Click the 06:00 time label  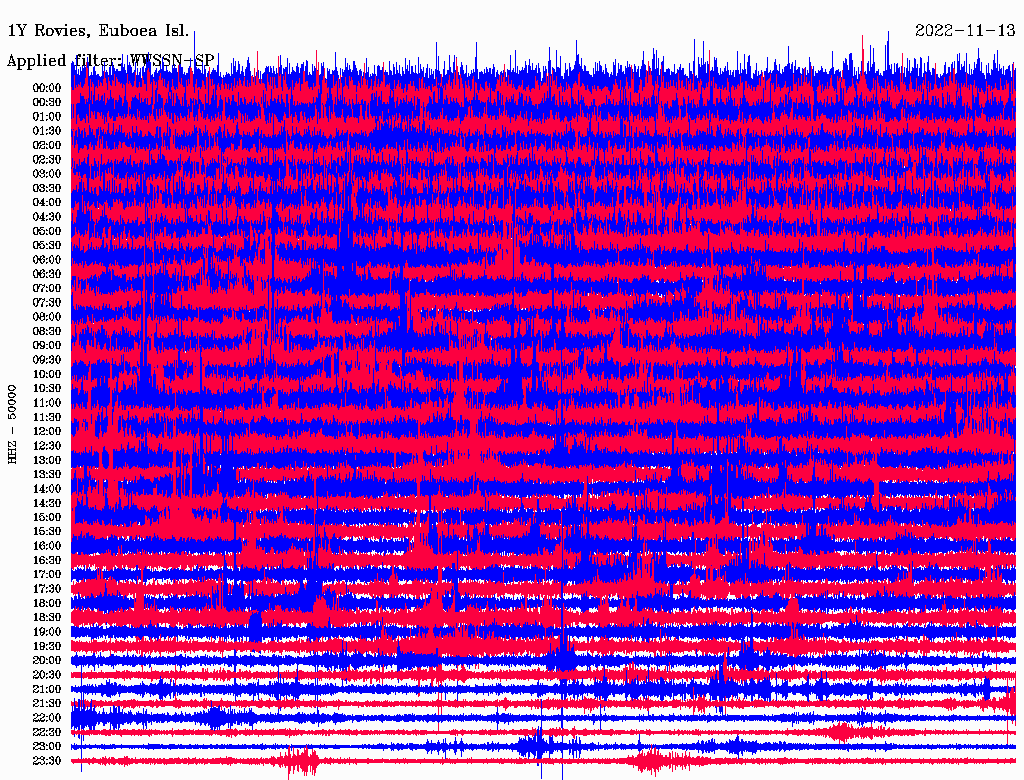pos(47,259)
